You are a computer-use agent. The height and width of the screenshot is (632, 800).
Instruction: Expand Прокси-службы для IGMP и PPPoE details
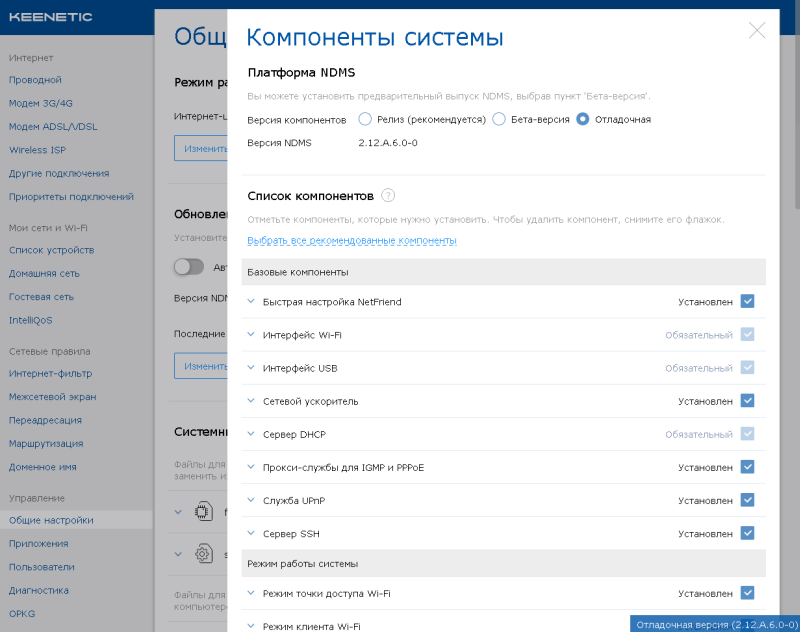click(x=251, y=467)
